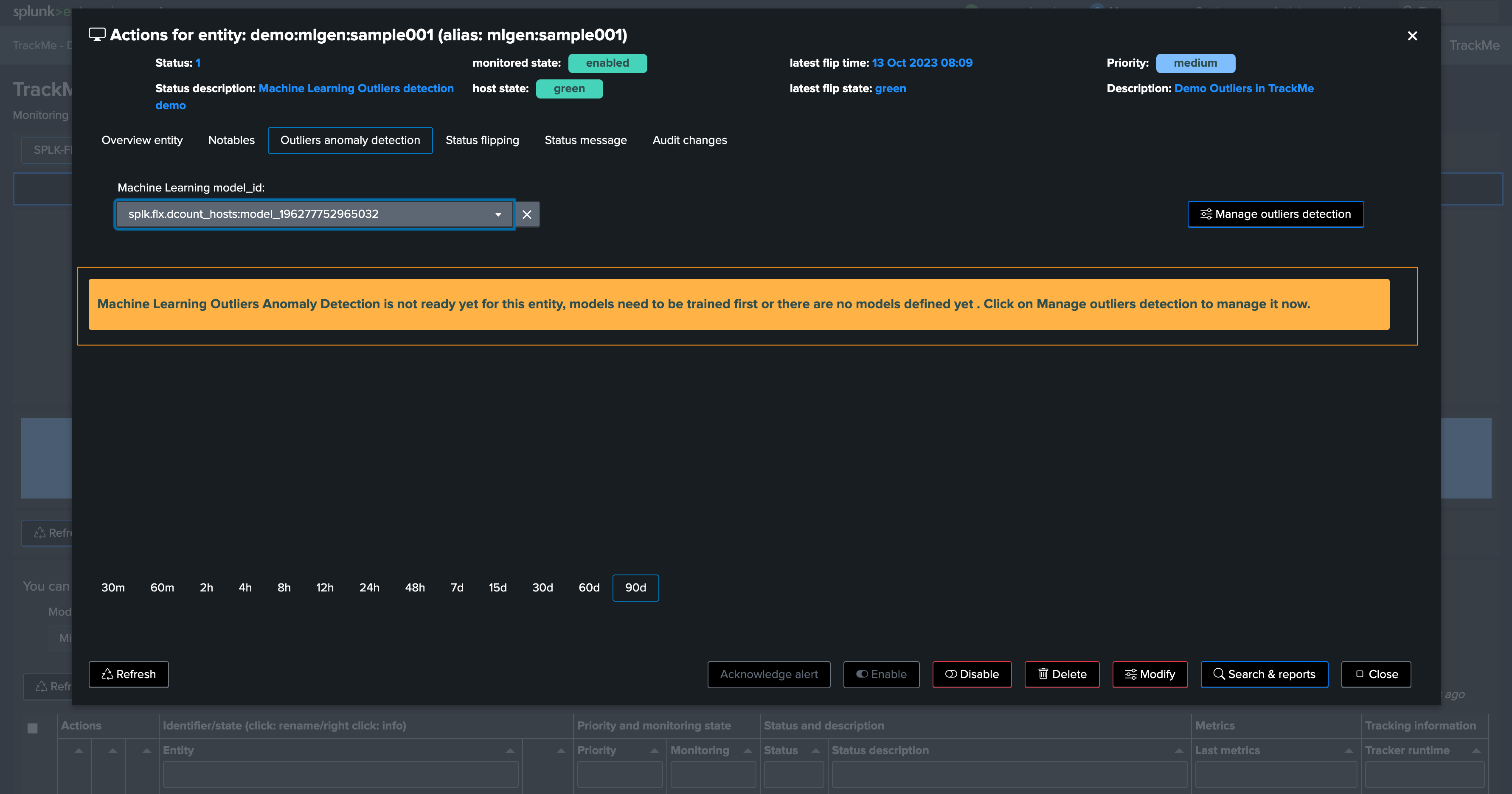This screenshot has width=1512, height=794.
Task: Disable monitoring for this entity
Action: (972, 675)
